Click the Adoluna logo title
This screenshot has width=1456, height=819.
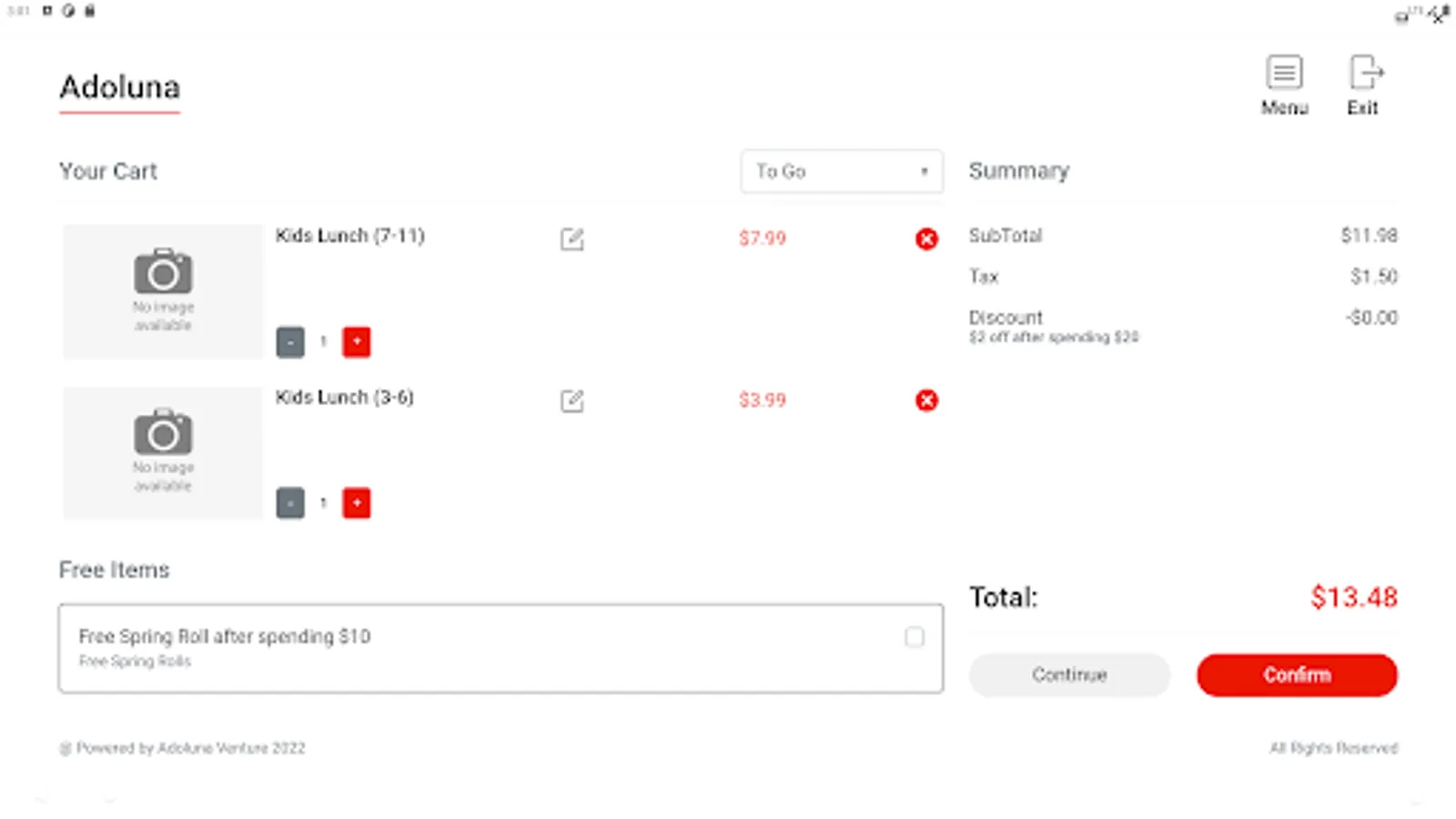[x=120, y=87]
